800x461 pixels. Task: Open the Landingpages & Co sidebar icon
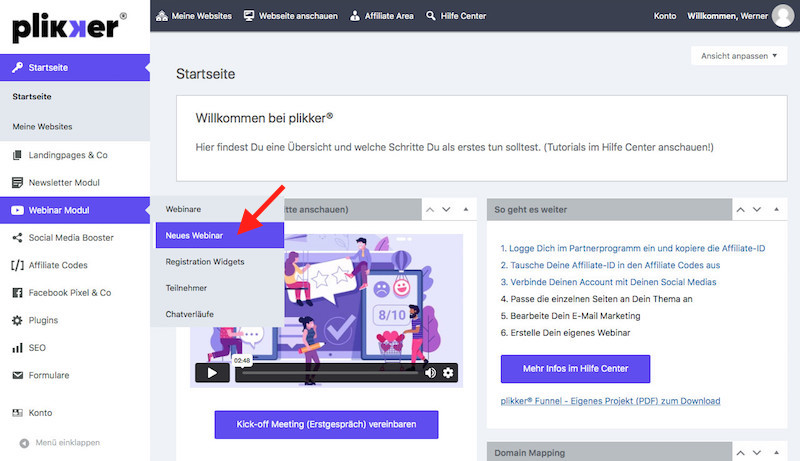[18, 155]
